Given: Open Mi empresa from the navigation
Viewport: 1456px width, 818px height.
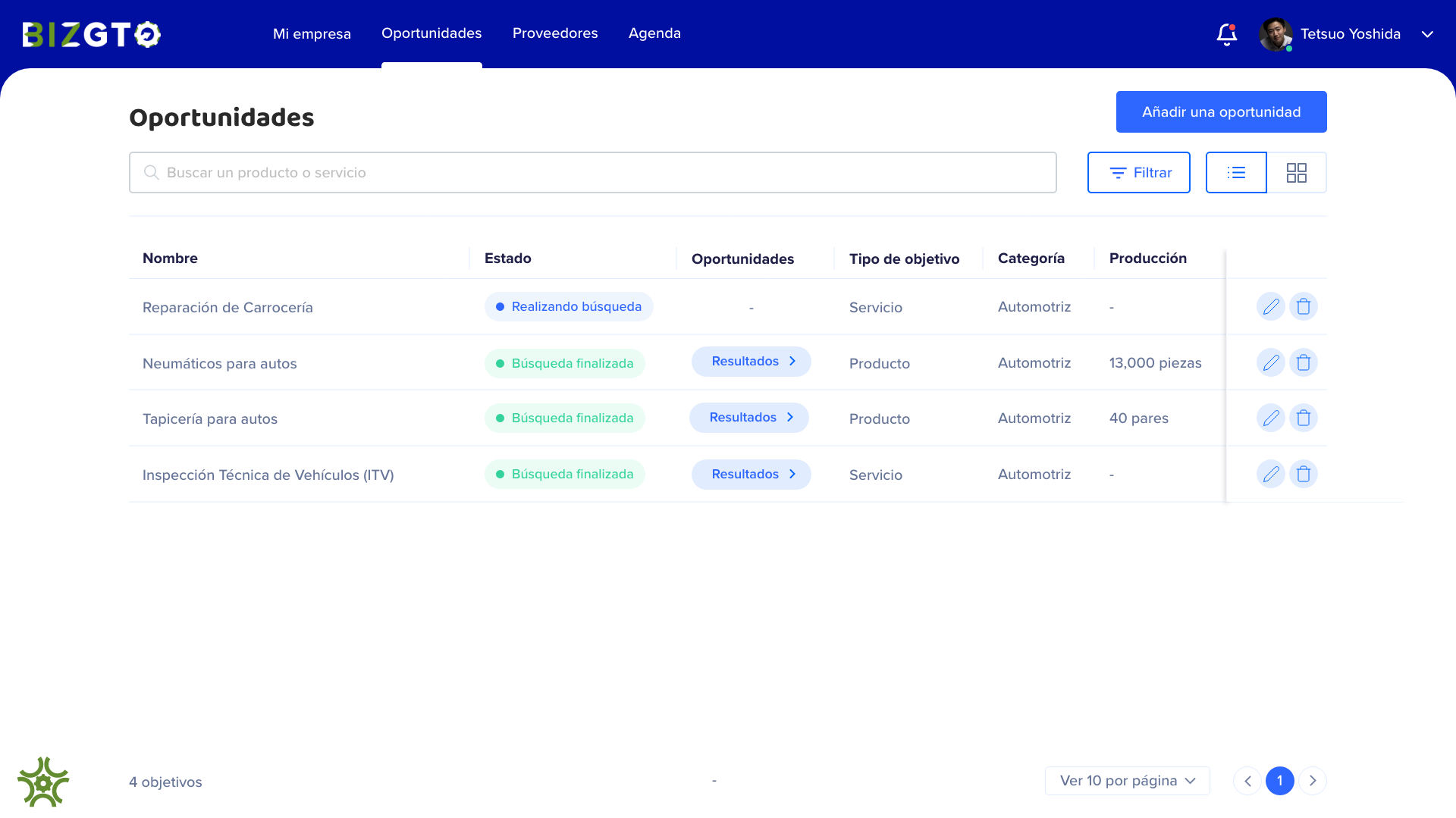Looking at the screenshot, I should 312,33.
